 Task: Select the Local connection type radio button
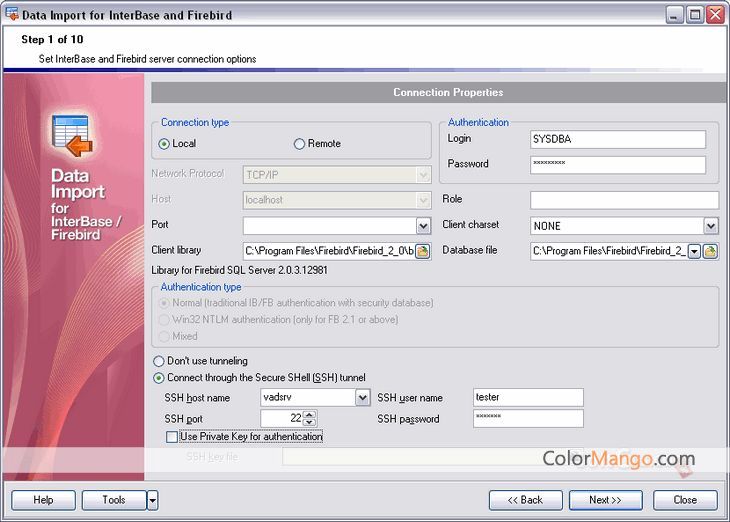[164, 144]
